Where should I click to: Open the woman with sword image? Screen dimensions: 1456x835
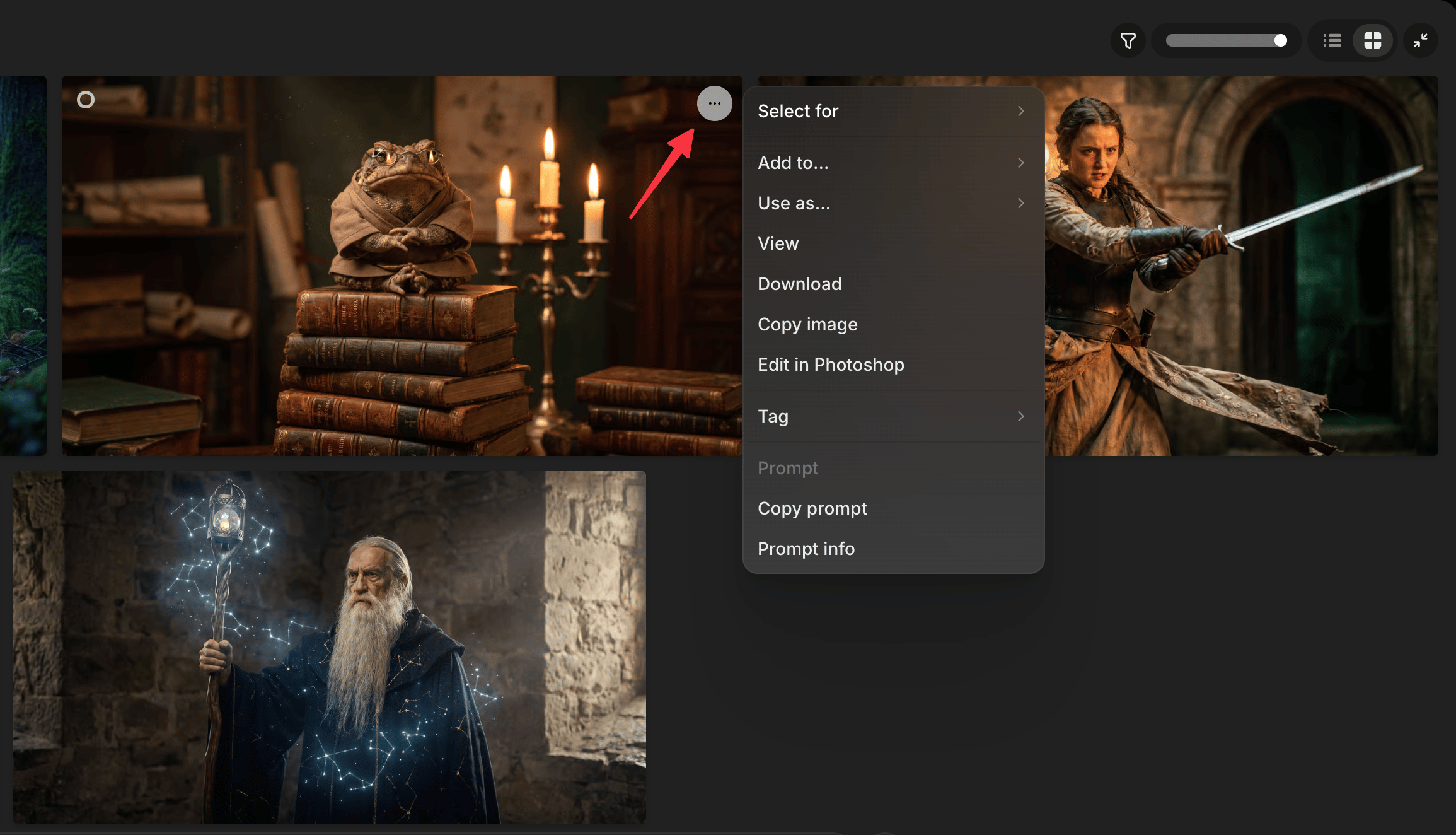coord(1240,266)
